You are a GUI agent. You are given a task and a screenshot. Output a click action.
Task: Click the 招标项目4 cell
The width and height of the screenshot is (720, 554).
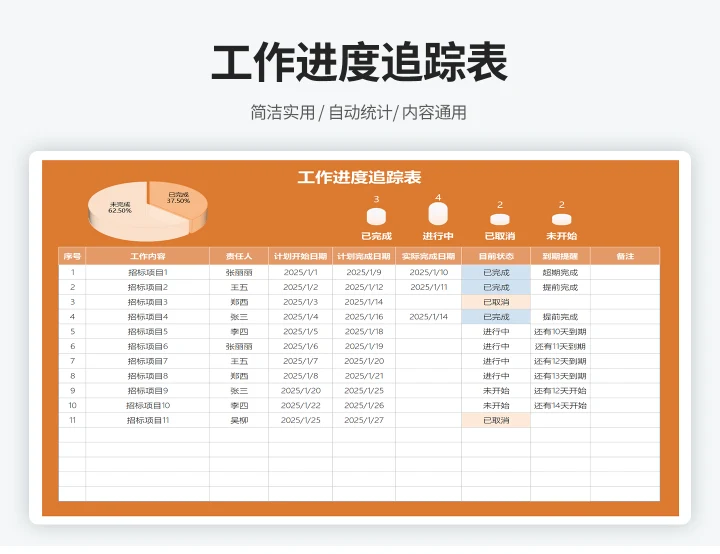pos(147,317)
